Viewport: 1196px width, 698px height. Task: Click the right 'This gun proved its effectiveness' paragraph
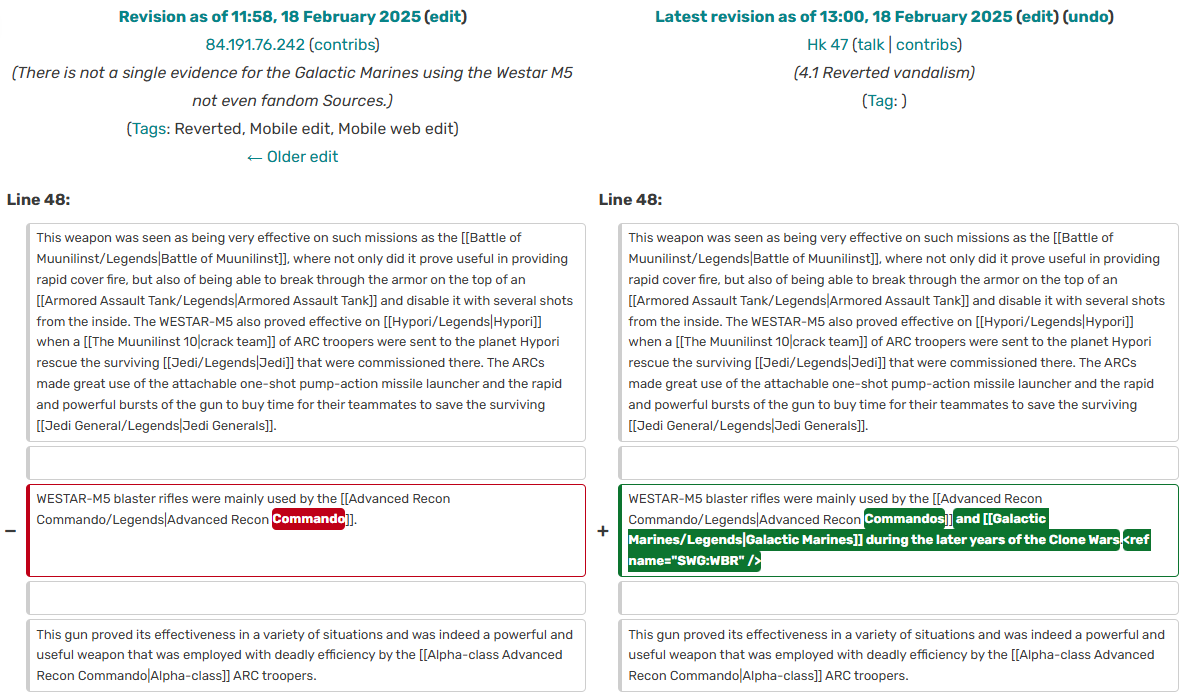pos(899,655)
